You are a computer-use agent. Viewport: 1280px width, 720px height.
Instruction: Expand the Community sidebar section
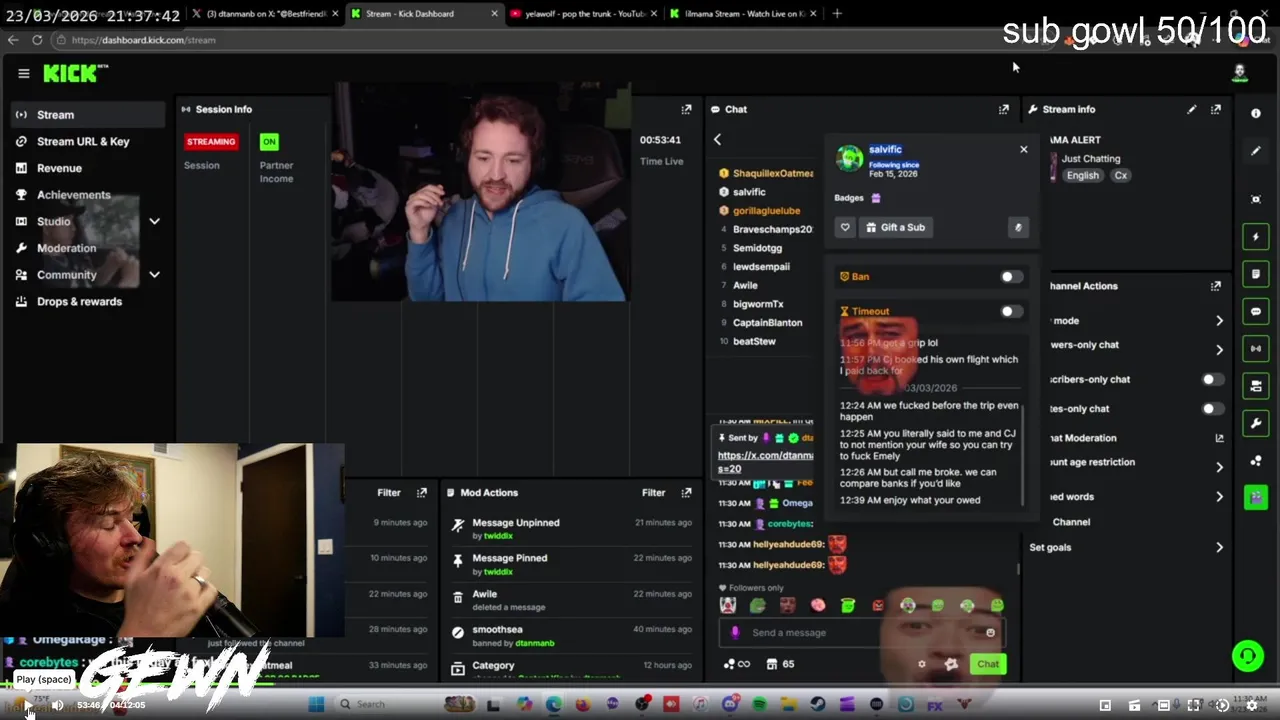(154, 274)
